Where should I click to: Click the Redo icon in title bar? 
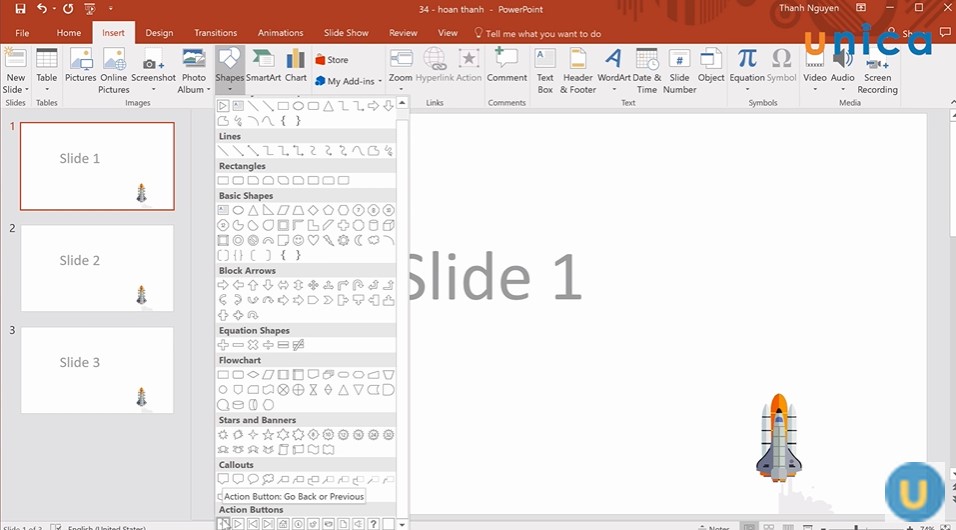[68, 9]
